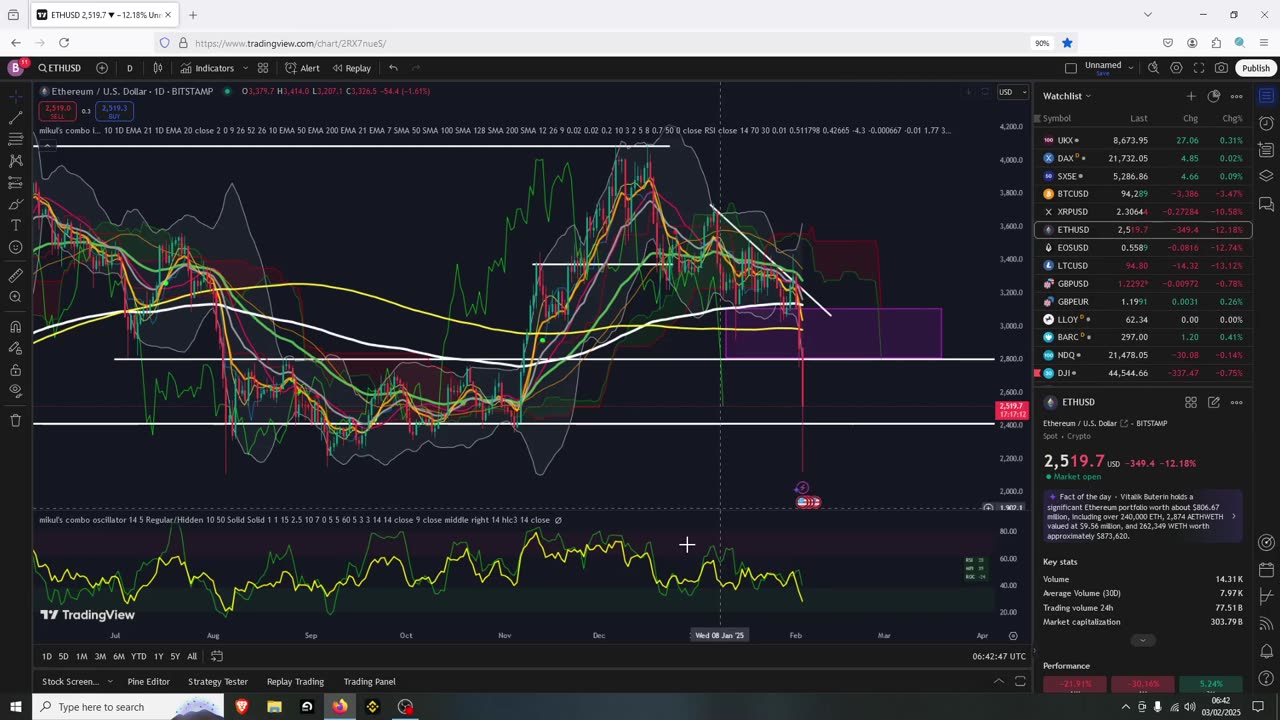
Task: Select the ruler measure tool
Action: [15, 275]
